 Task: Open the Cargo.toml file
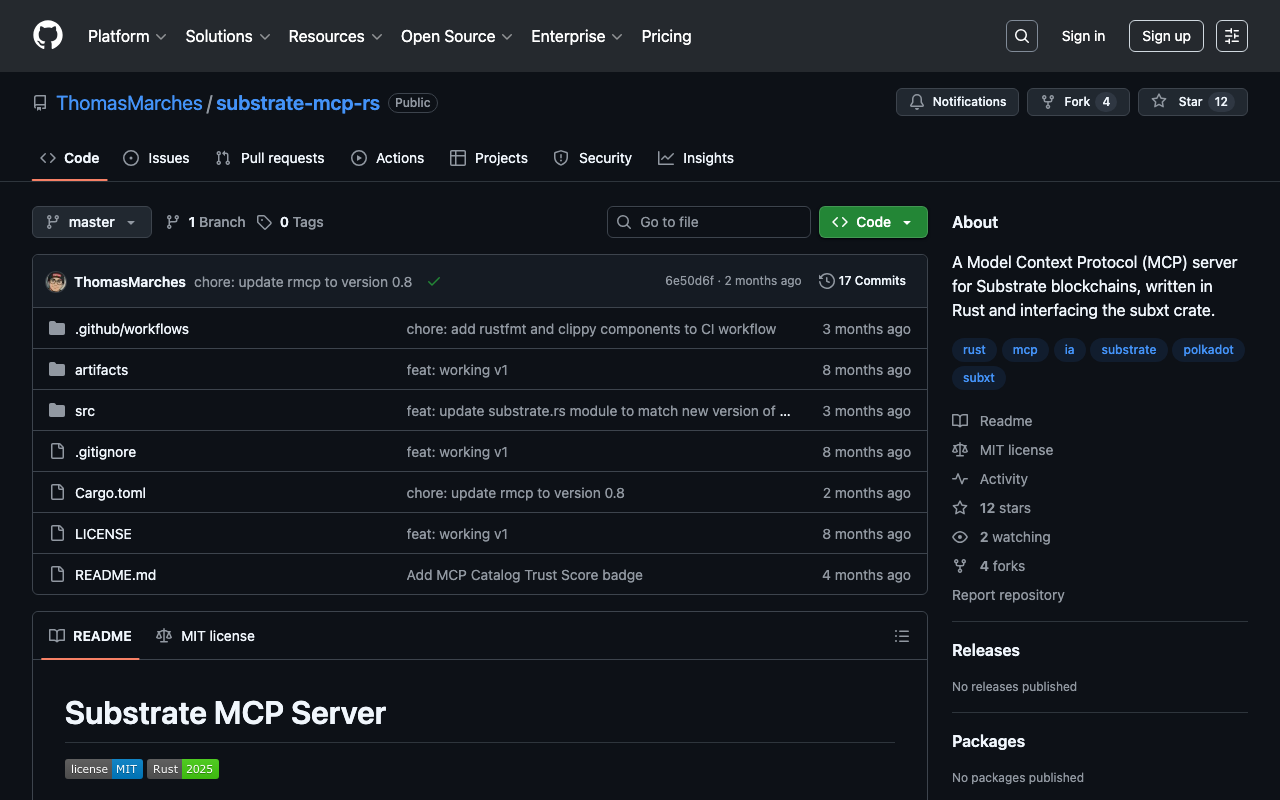(110, 493)
